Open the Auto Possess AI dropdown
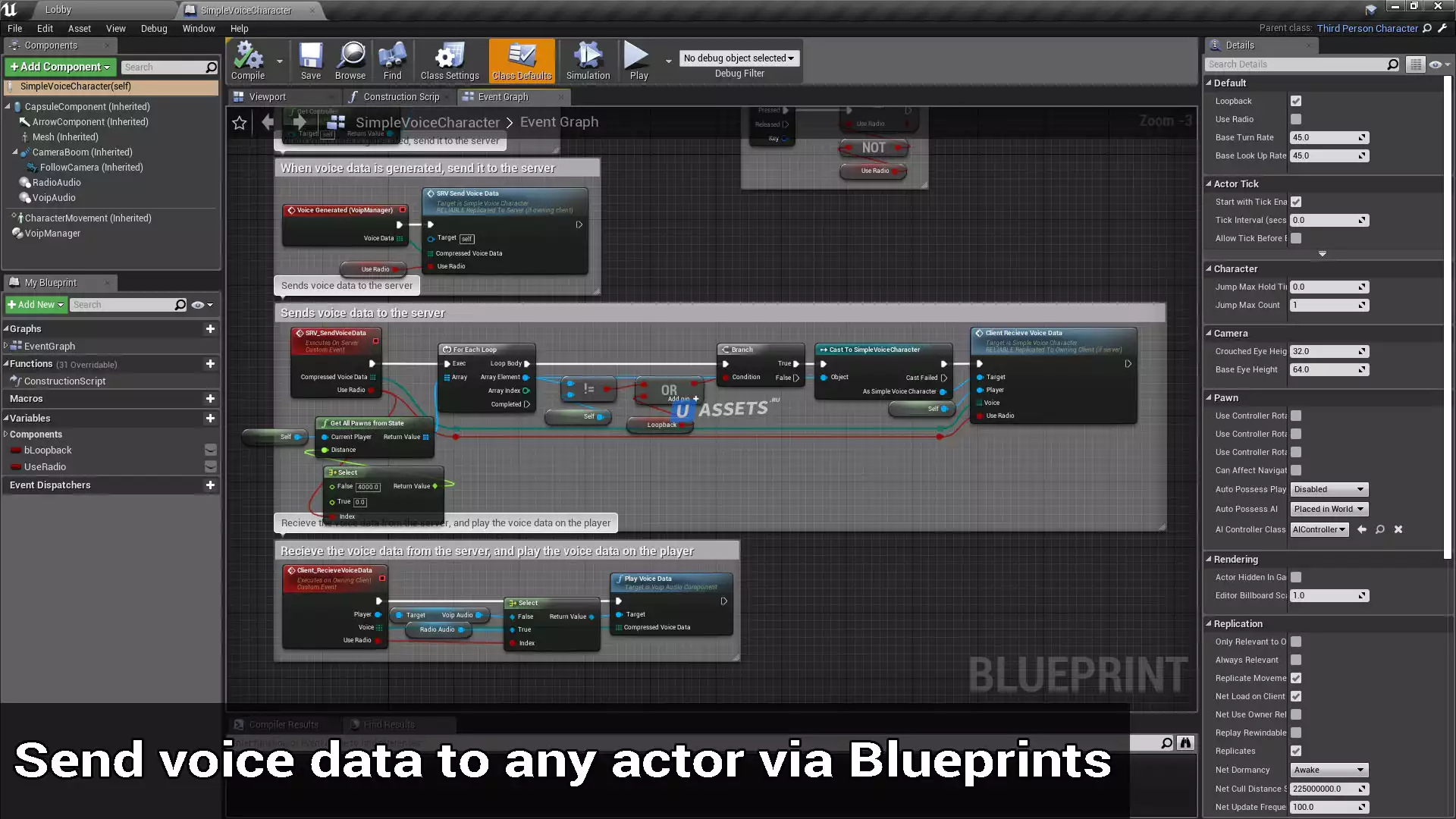Screen dimensions: 1456x819 coord(1329,509)
